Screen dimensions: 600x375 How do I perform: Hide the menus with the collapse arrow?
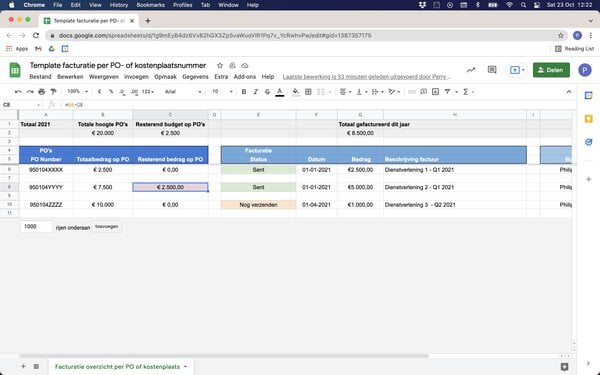click(x=569, y=92)
